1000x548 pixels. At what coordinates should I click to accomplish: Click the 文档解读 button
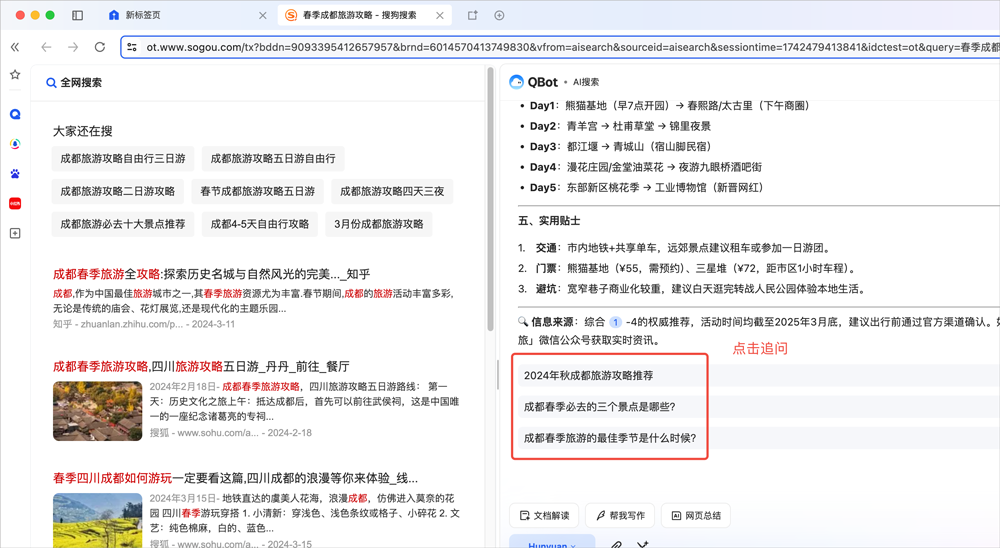[x=544, y=515]
